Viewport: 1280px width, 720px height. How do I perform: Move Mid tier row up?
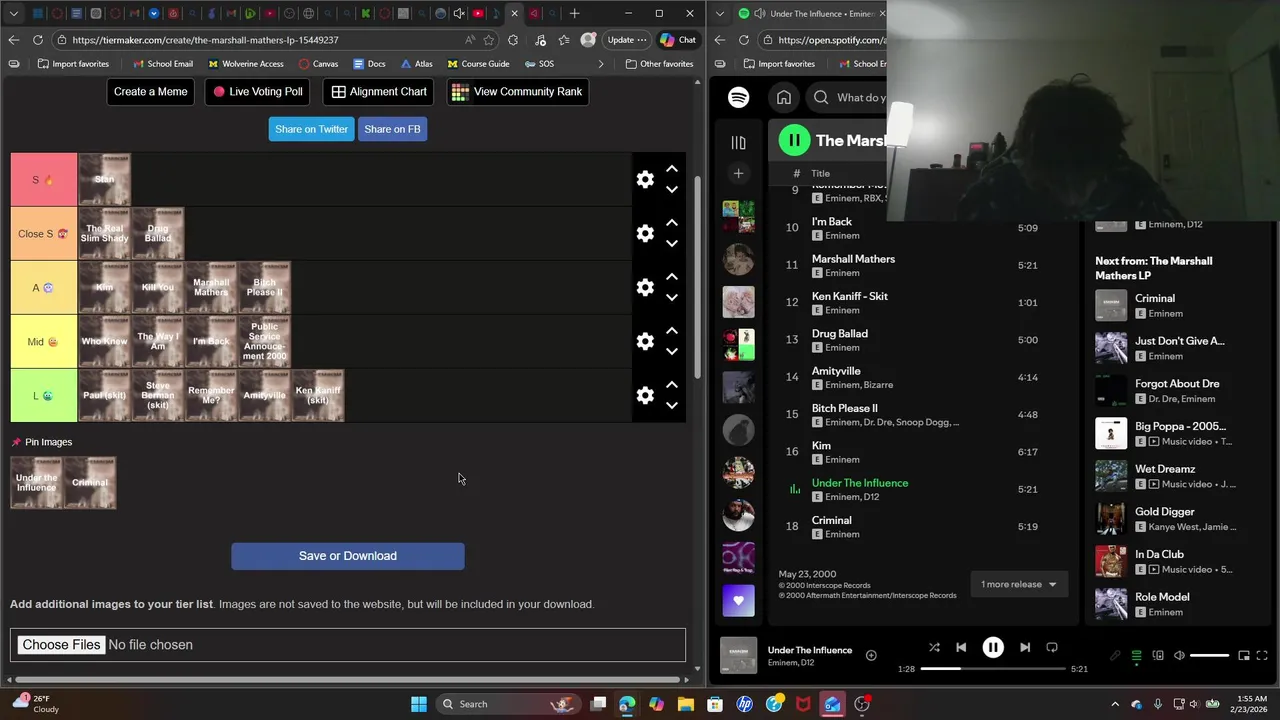pyautogui.click(x=672, y=330)
